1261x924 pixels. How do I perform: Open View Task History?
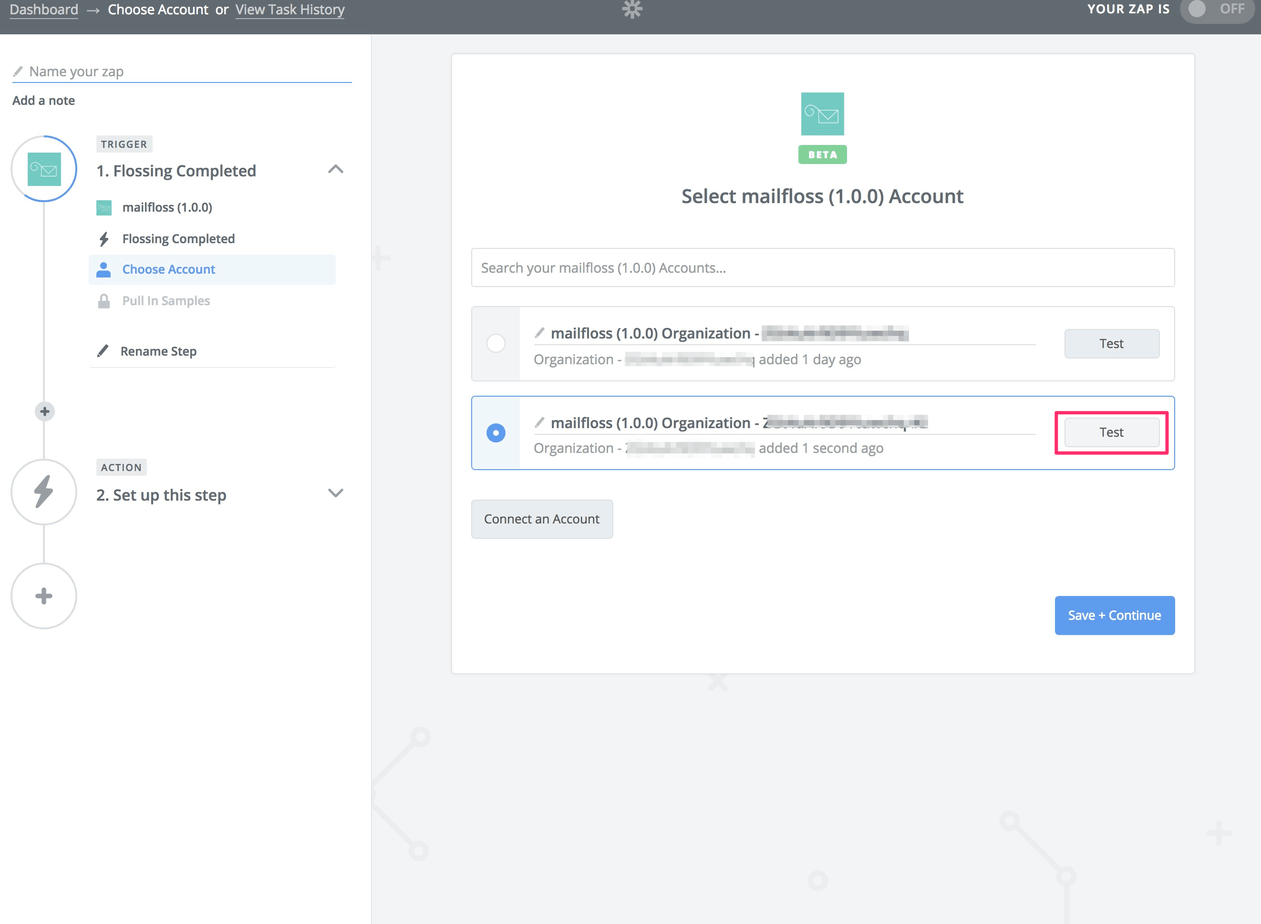290,10
